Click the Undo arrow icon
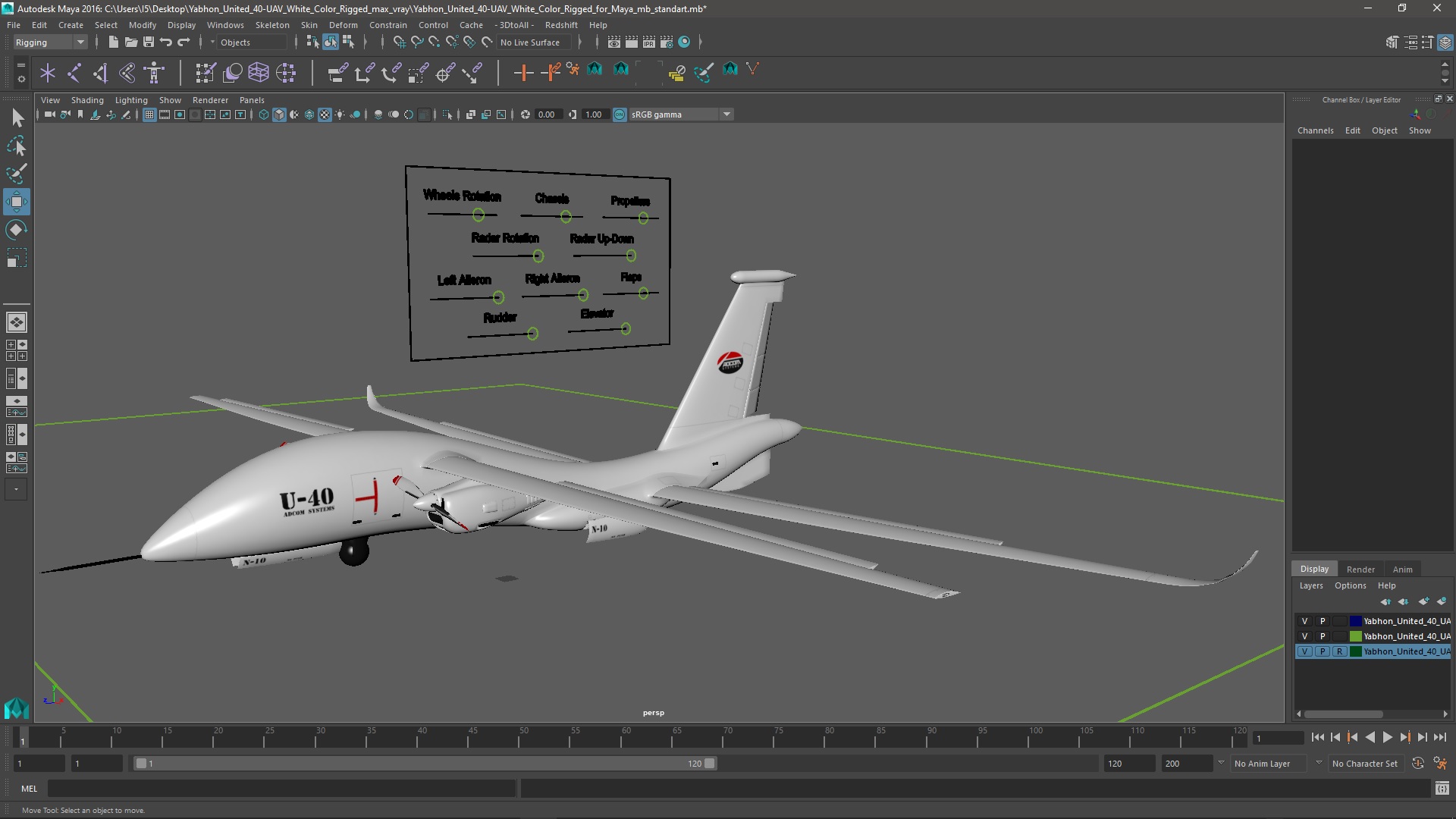Viewport: 1456px width, 819px height. (166, 42)
